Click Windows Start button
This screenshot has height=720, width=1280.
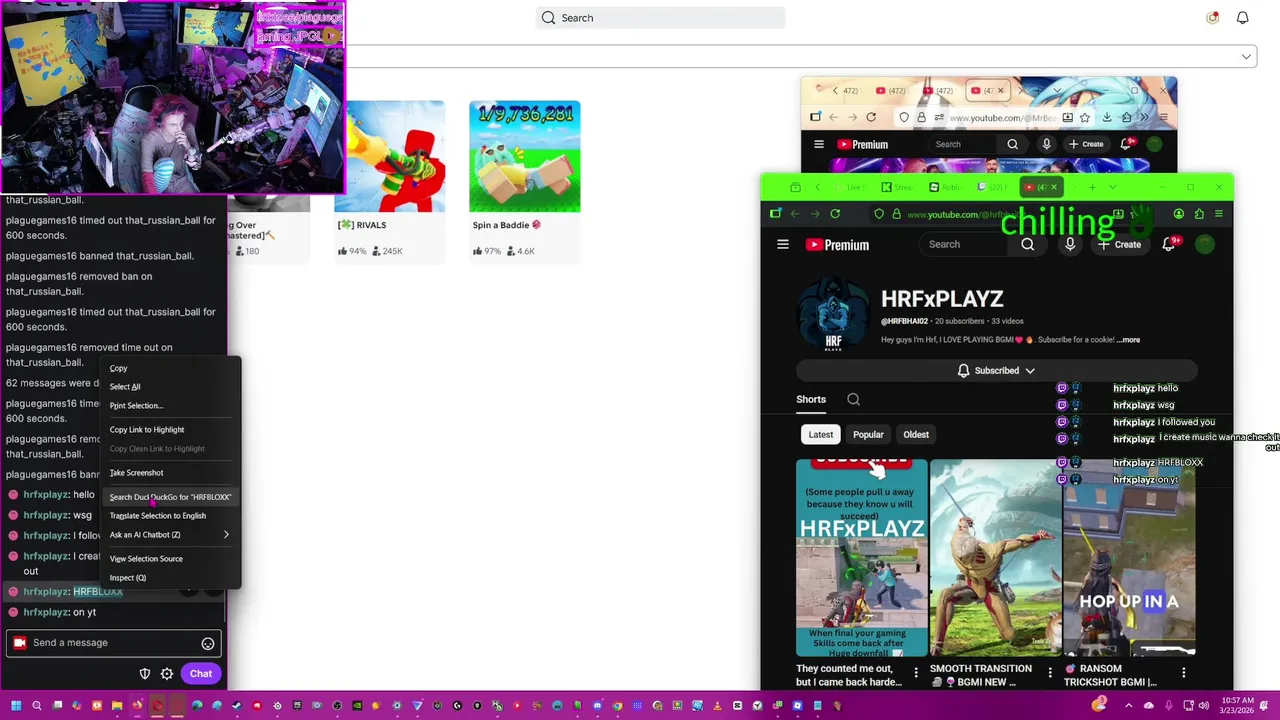pyautogui.click(x=16, y=706)
